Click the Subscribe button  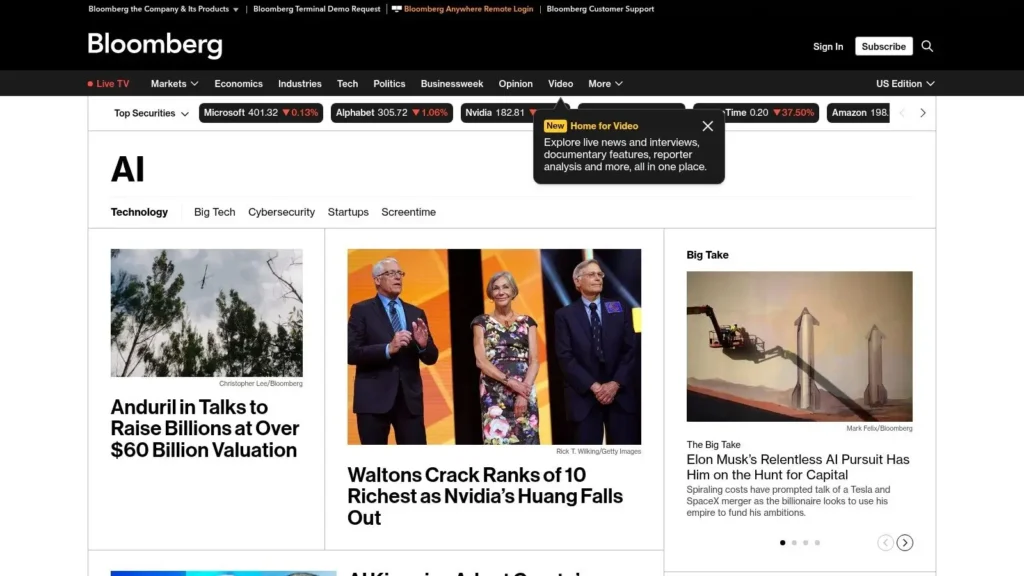point(883,46)
